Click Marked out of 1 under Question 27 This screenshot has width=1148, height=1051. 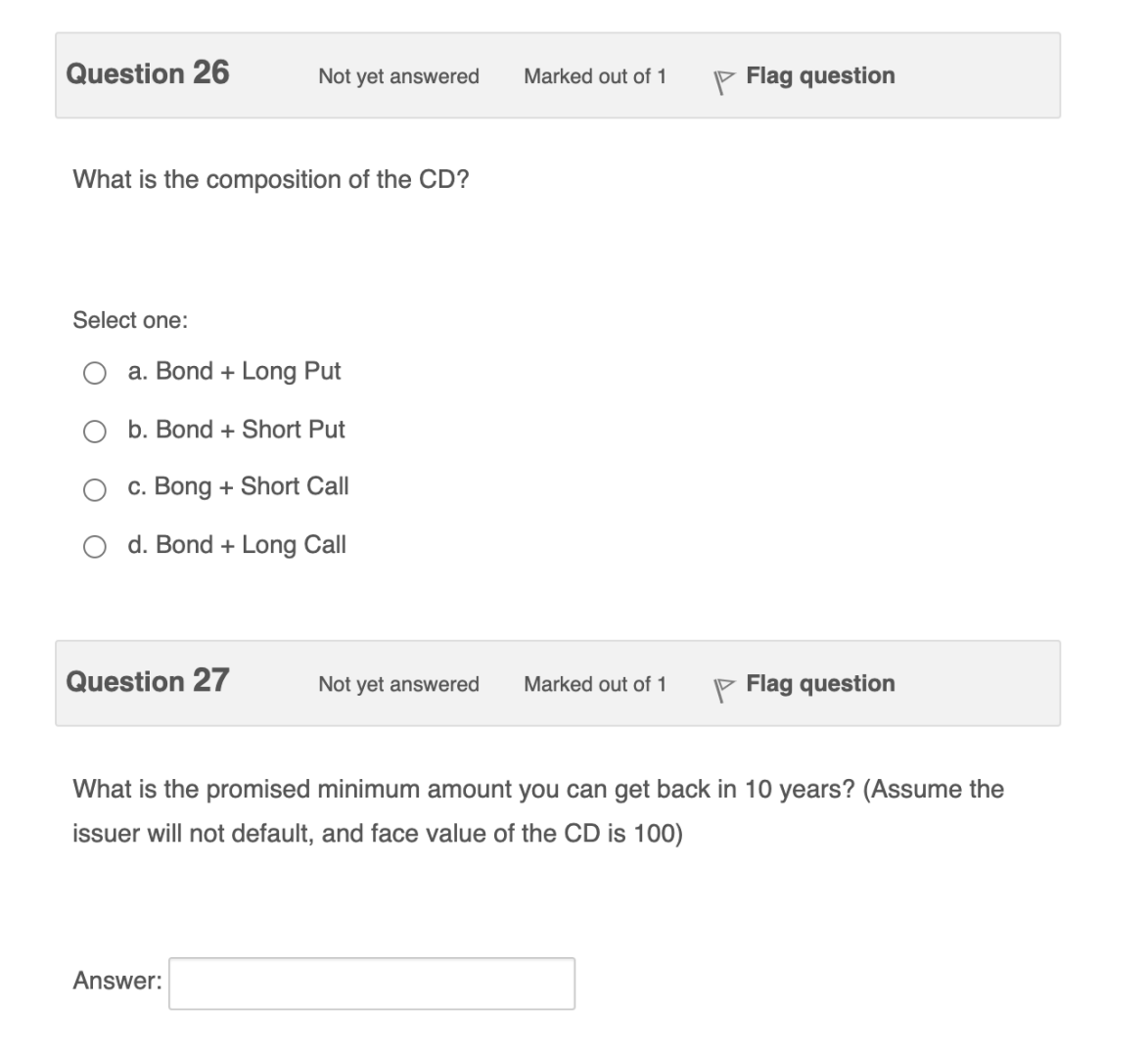point(596,685)
